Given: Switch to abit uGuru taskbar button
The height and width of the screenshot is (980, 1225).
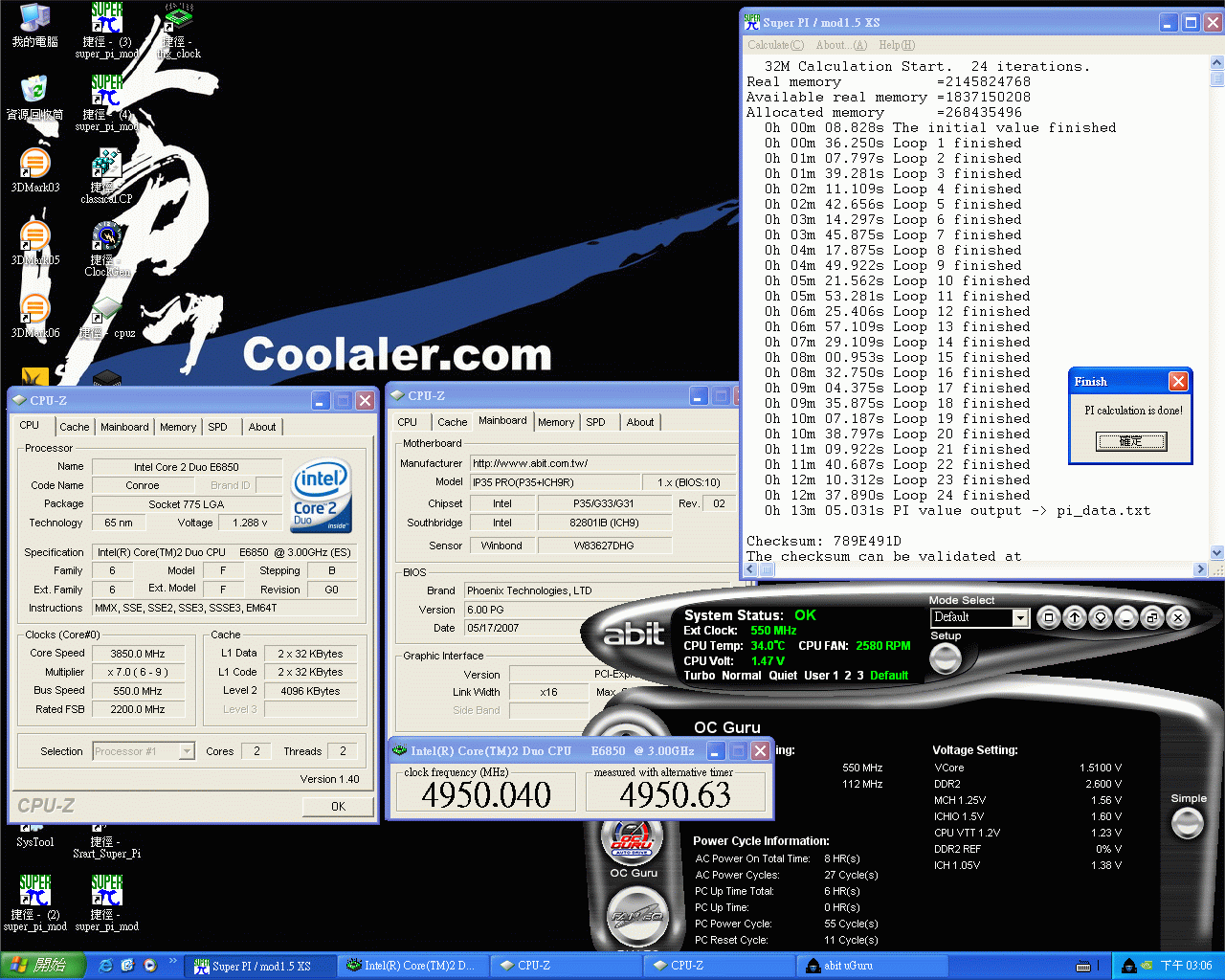Looking at the screenshot, I should point(873,966).
